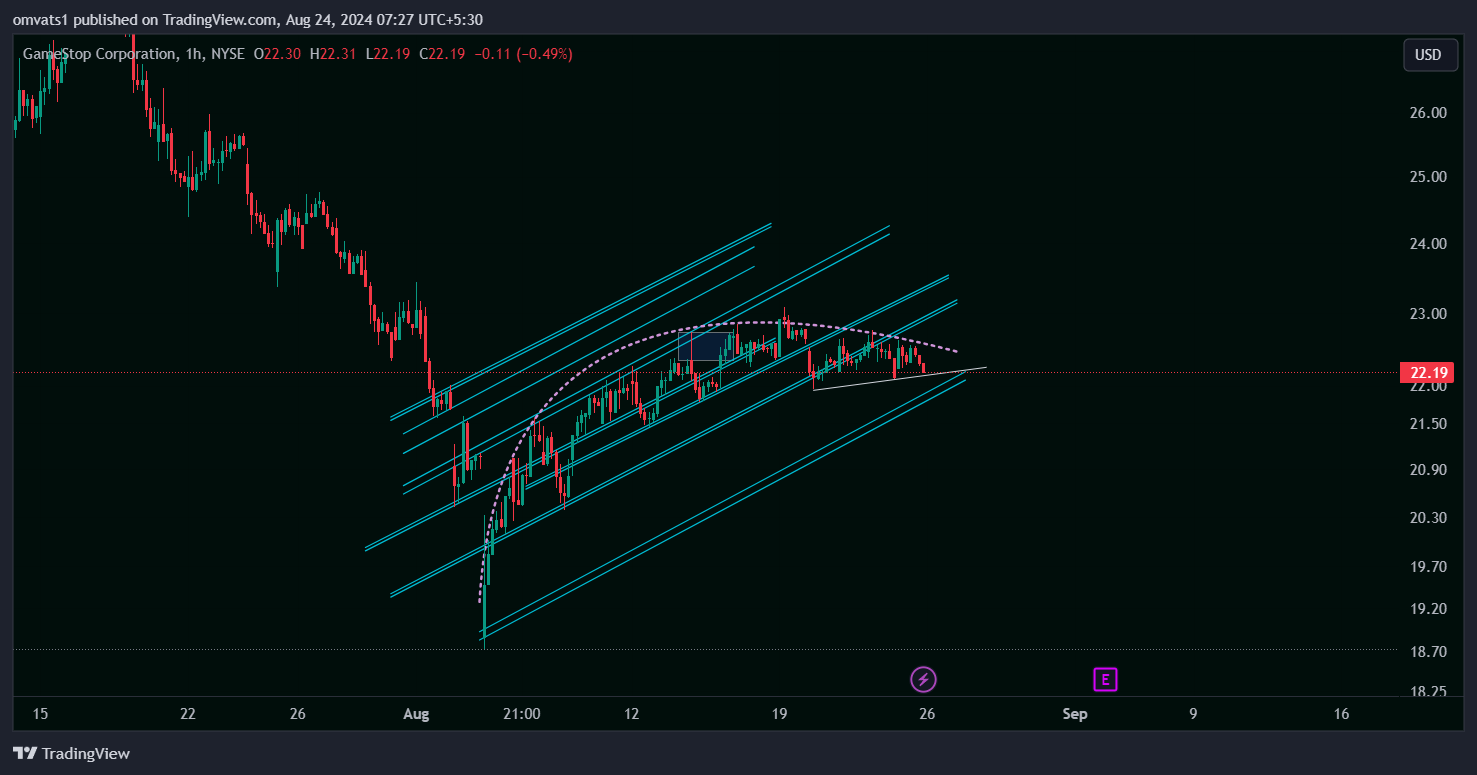Screen dimensions: 1477x775
Task: Click the purple lightning event icon
Action: [x=923, y=680]
